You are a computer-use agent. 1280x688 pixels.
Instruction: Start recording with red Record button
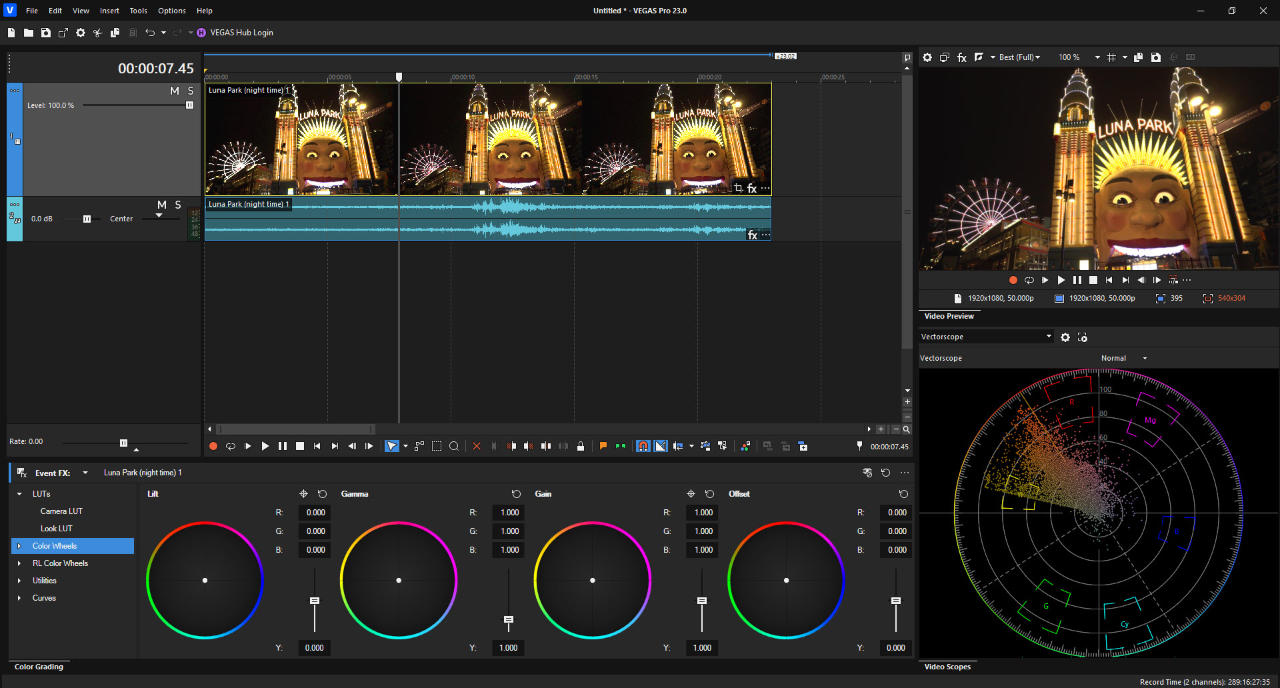coord(212,446)
